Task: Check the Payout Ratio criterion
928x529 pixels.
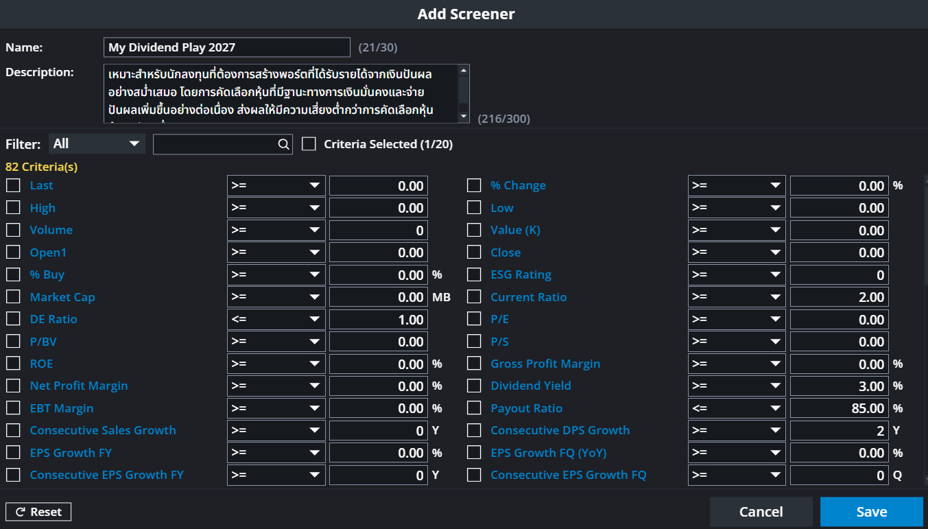Action: pyautogui.click(x=474, y=408)
